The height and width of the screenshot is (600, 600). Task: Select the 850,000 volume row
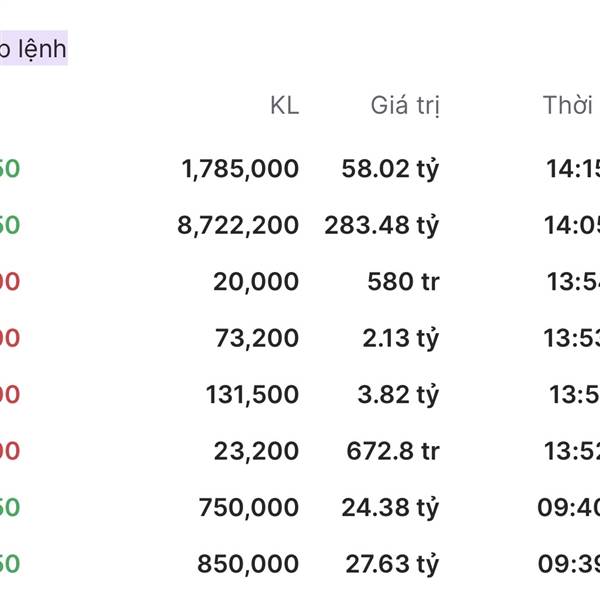[300, 564]
